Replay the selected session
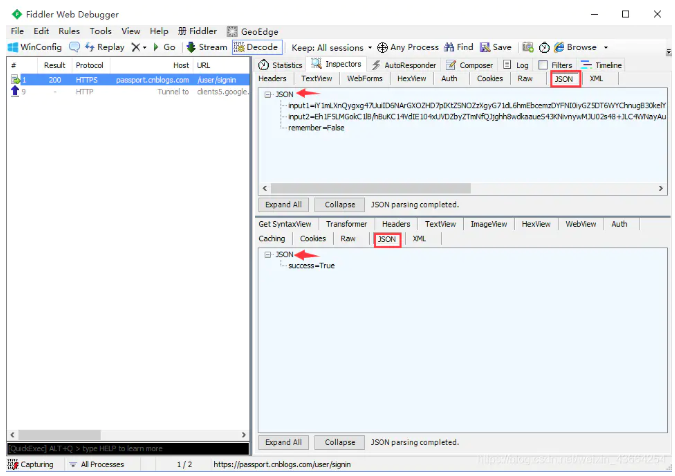Screen dimensions: 675x476 [105, 47]
